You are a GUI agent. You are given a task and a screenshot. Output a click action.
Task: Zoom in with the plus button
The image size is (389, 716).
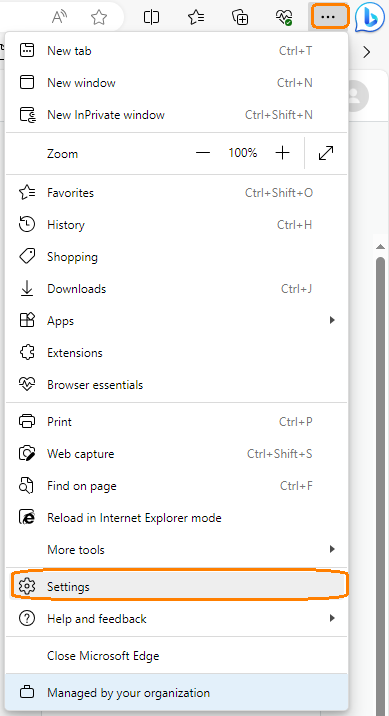coord(283,153)
